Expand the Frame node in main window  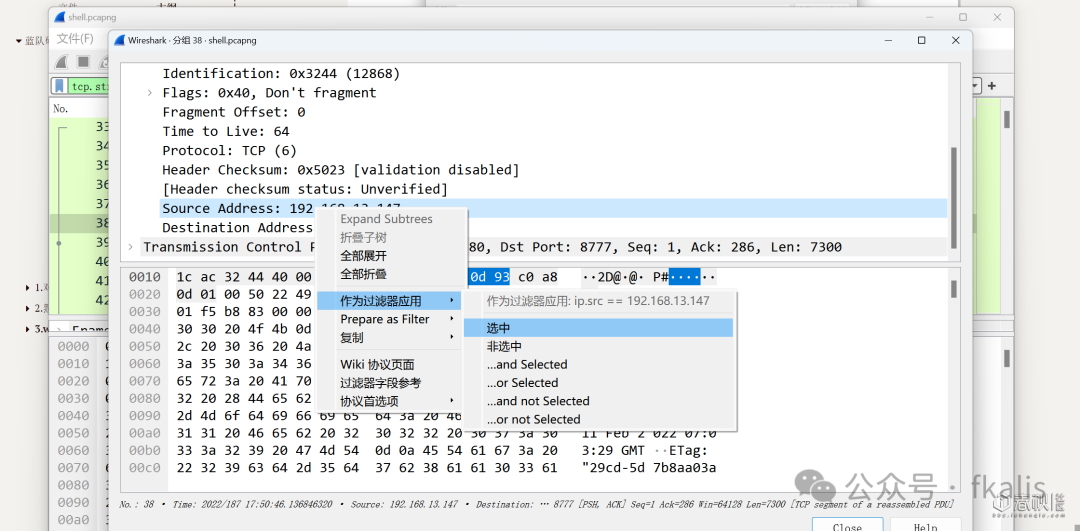point(61,331)
